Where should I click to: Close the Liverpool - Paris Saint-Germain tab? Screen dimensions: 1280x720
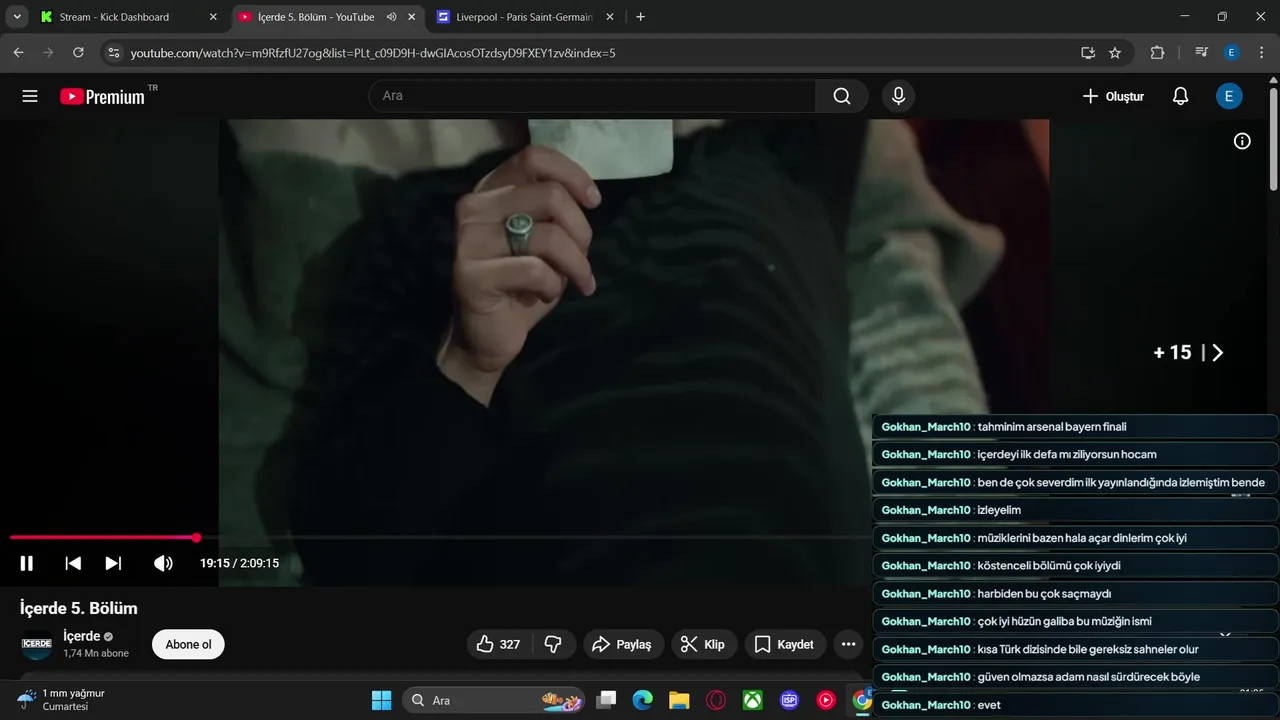[611, 17]
